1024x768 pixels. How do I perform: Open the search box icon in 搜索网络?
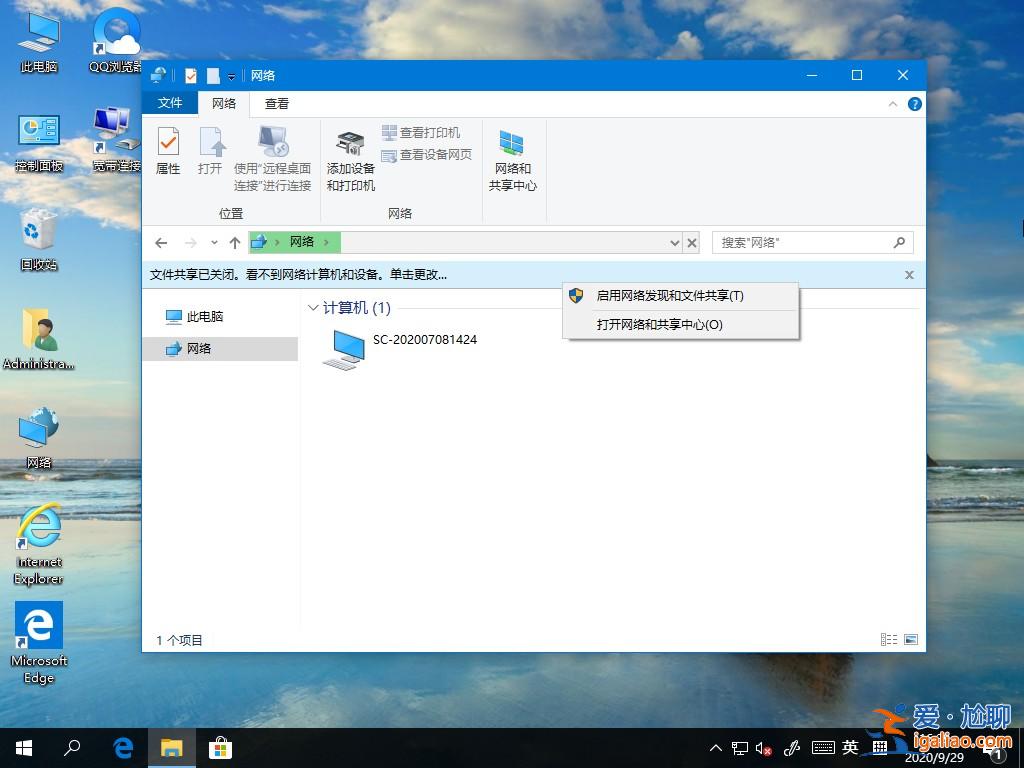(x=901, y=242)
